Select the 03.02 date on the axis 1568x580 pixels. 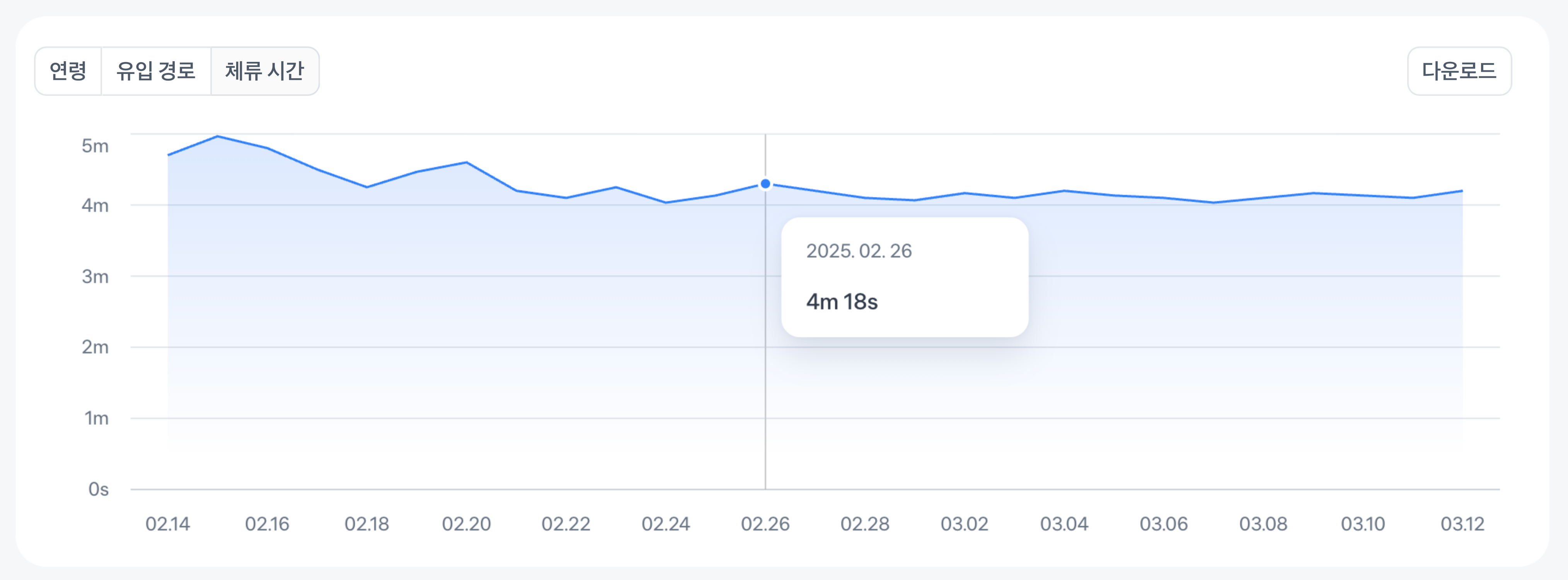[964, 524]
